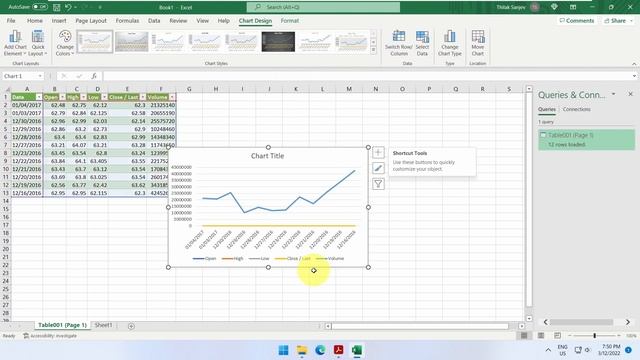Toggle the AutoSave switch
This screenshot has height=360, width=640.
(x=40, y=7)
